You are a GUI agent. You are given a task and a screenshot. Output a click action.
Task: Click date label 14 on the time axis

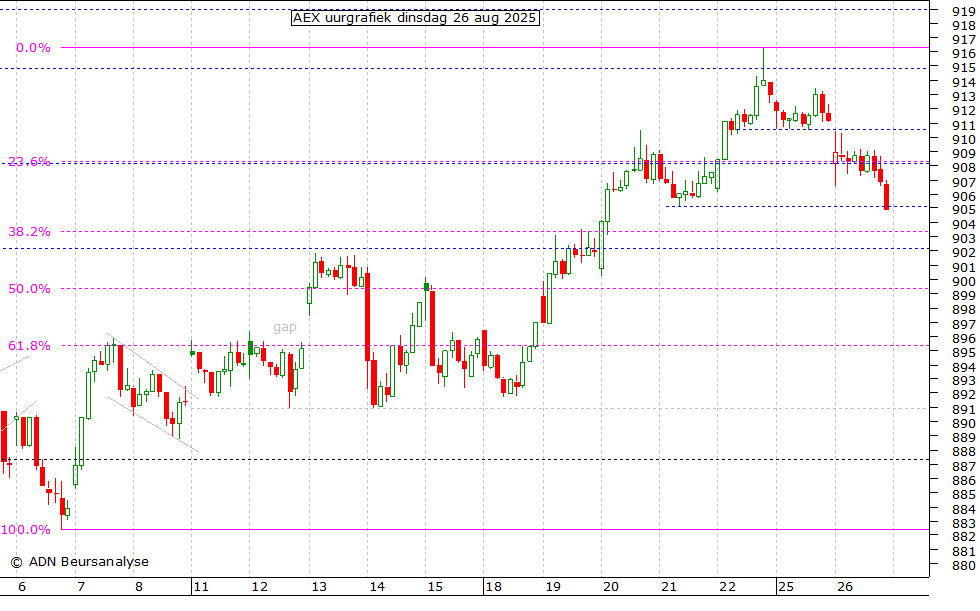click(377, 587)
